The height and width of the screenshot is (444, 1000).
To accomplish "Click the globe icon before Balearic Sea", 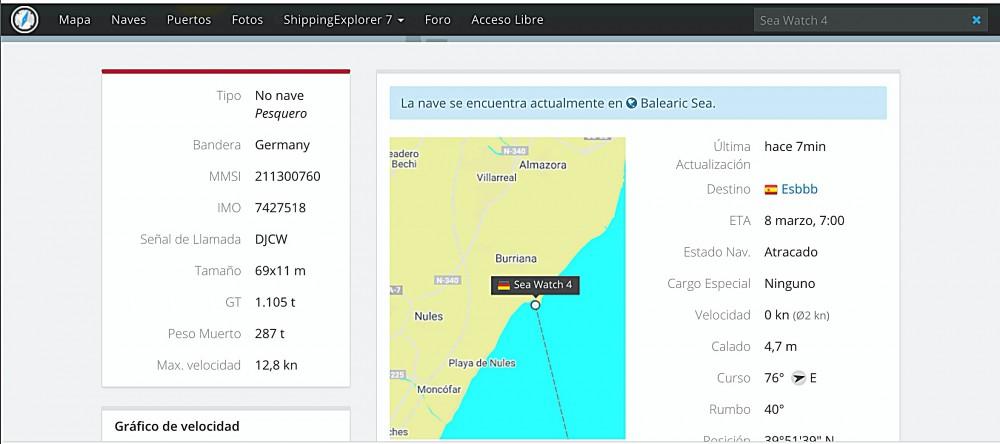I will point(632,103).
